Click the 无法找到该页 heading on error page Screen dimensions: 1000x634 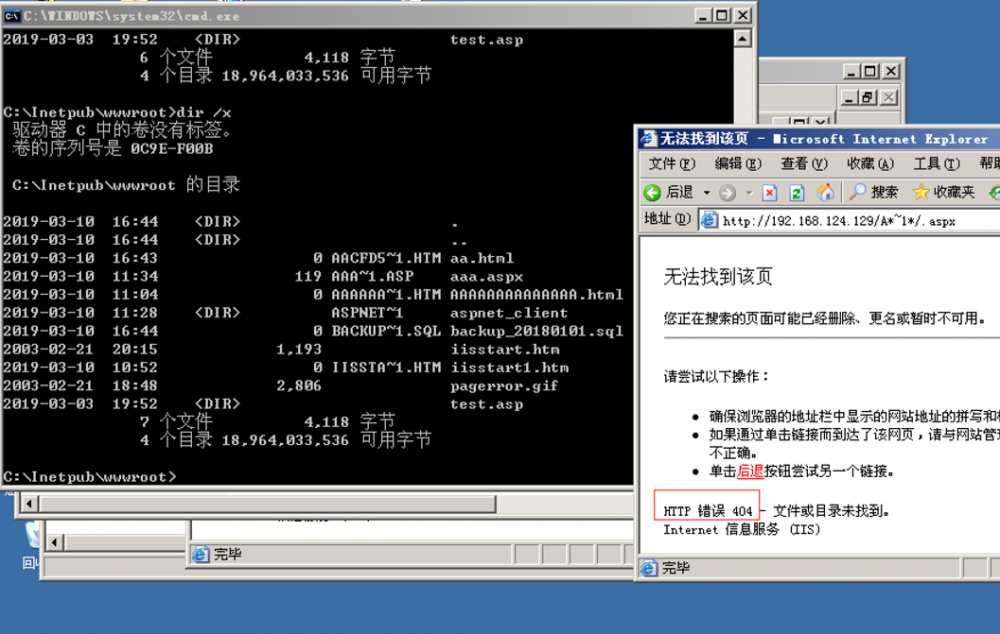click(x=718, y=276)
